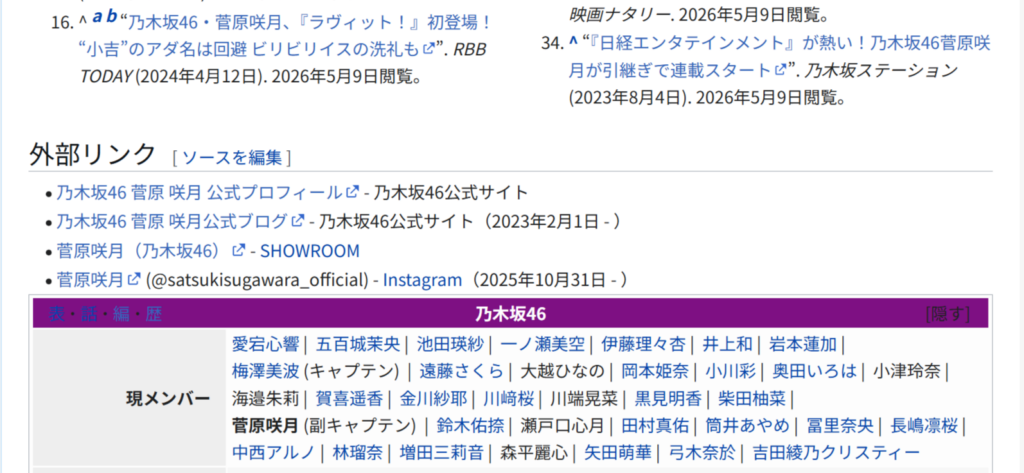Select the unlinked name 海邉朱莉
Image resolution: width=1024 pixels, height=473 pixels.
[265, 399]
